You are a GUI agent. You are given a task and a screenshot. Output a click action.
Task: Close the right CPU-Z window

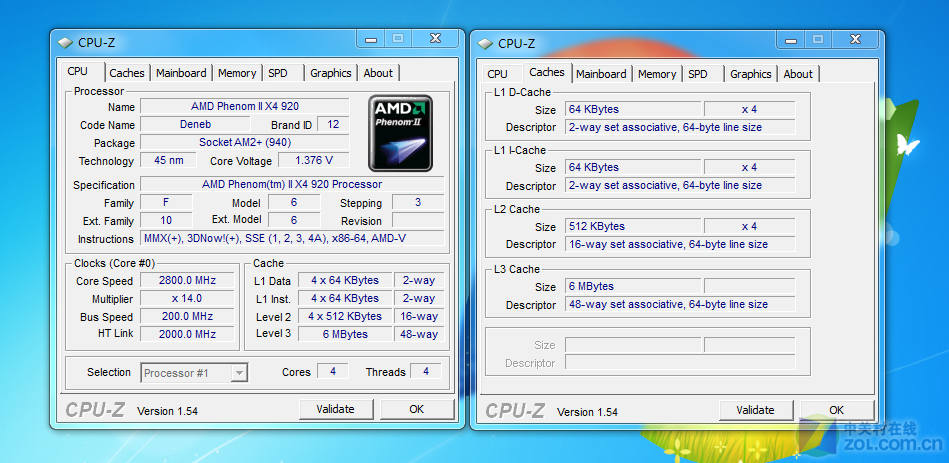click(855, 39)
